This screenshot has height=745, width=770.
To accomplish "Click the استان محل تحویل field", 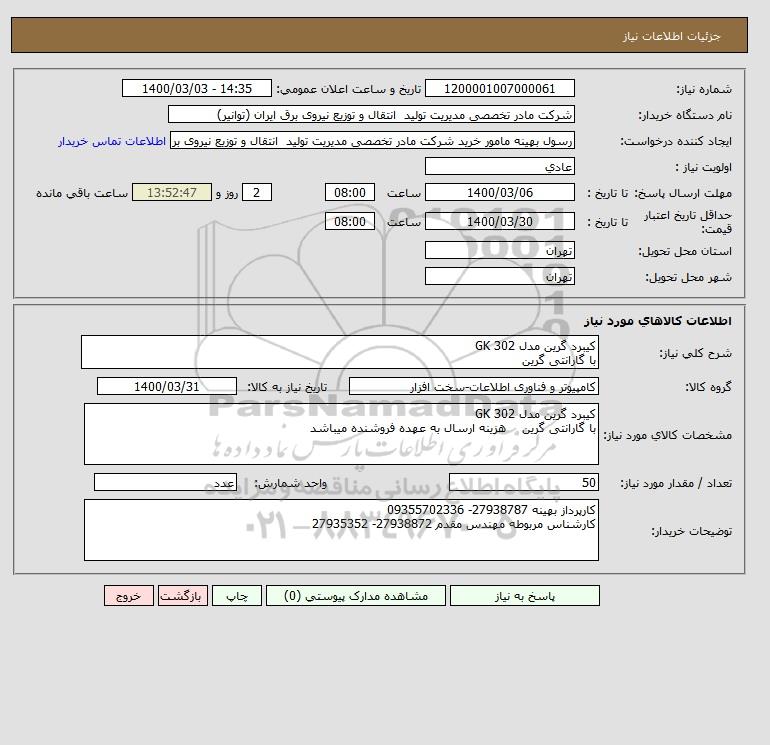I will pos(499,250).
